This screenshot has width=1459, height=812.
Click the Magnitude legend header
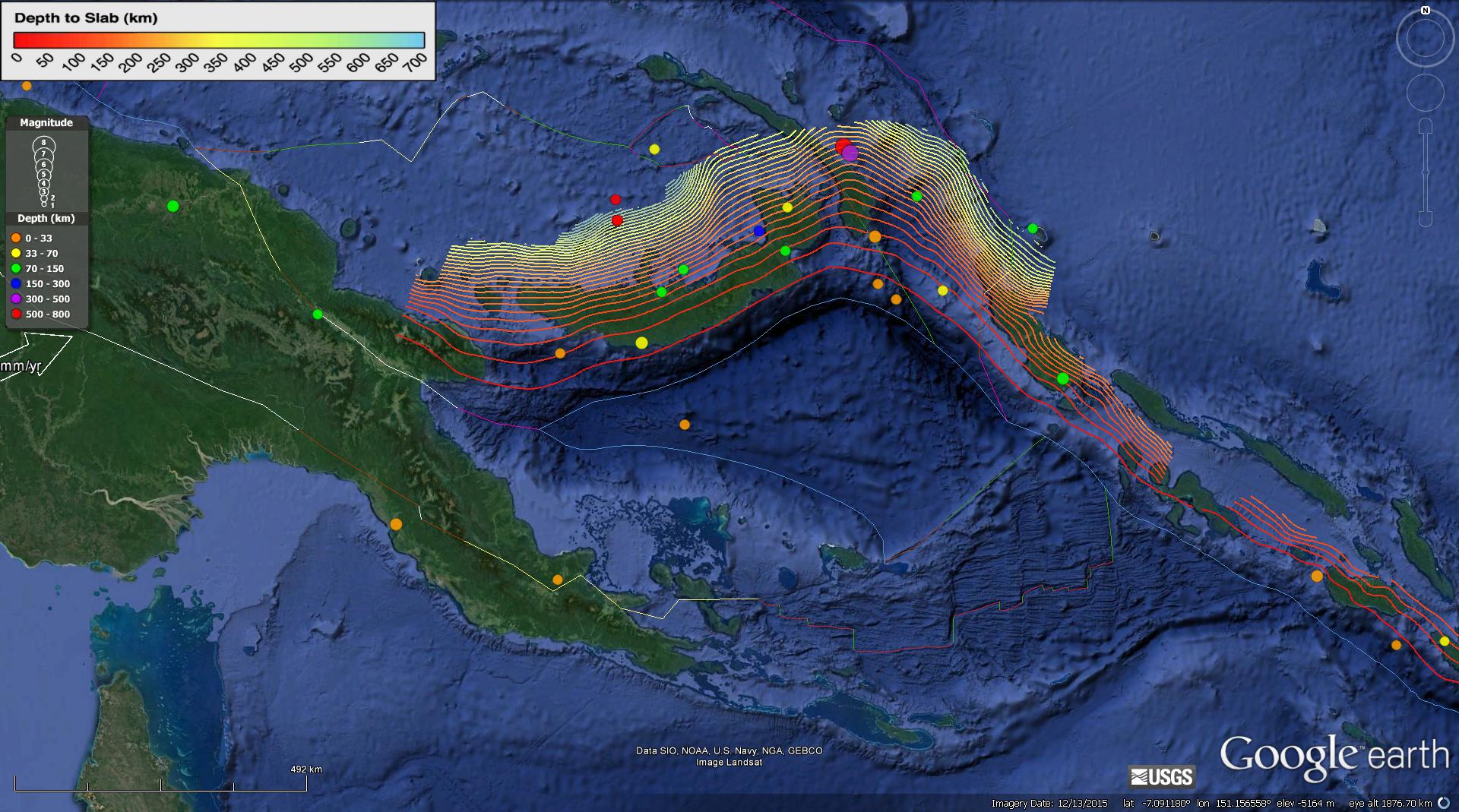[46, 123]
